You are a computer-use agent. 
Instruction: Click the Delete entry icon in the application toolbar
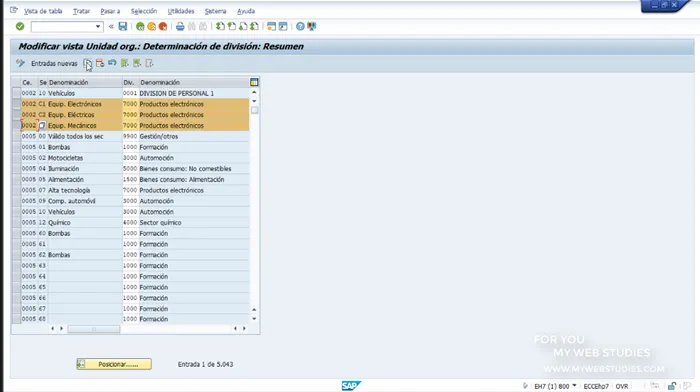coord(100,63)
